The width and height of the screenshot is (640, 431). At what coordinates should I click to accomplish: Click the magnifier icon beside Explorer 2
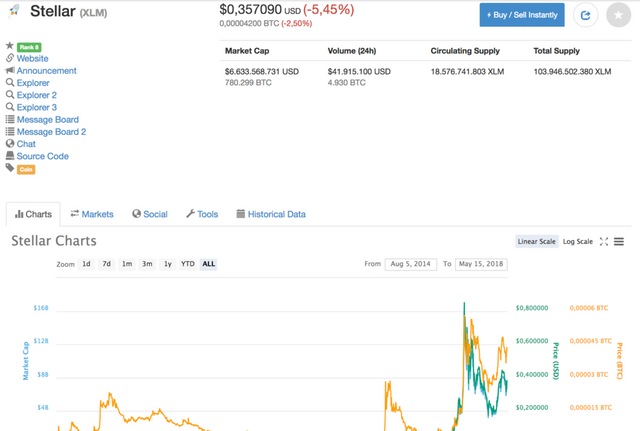tap(10, 95)
